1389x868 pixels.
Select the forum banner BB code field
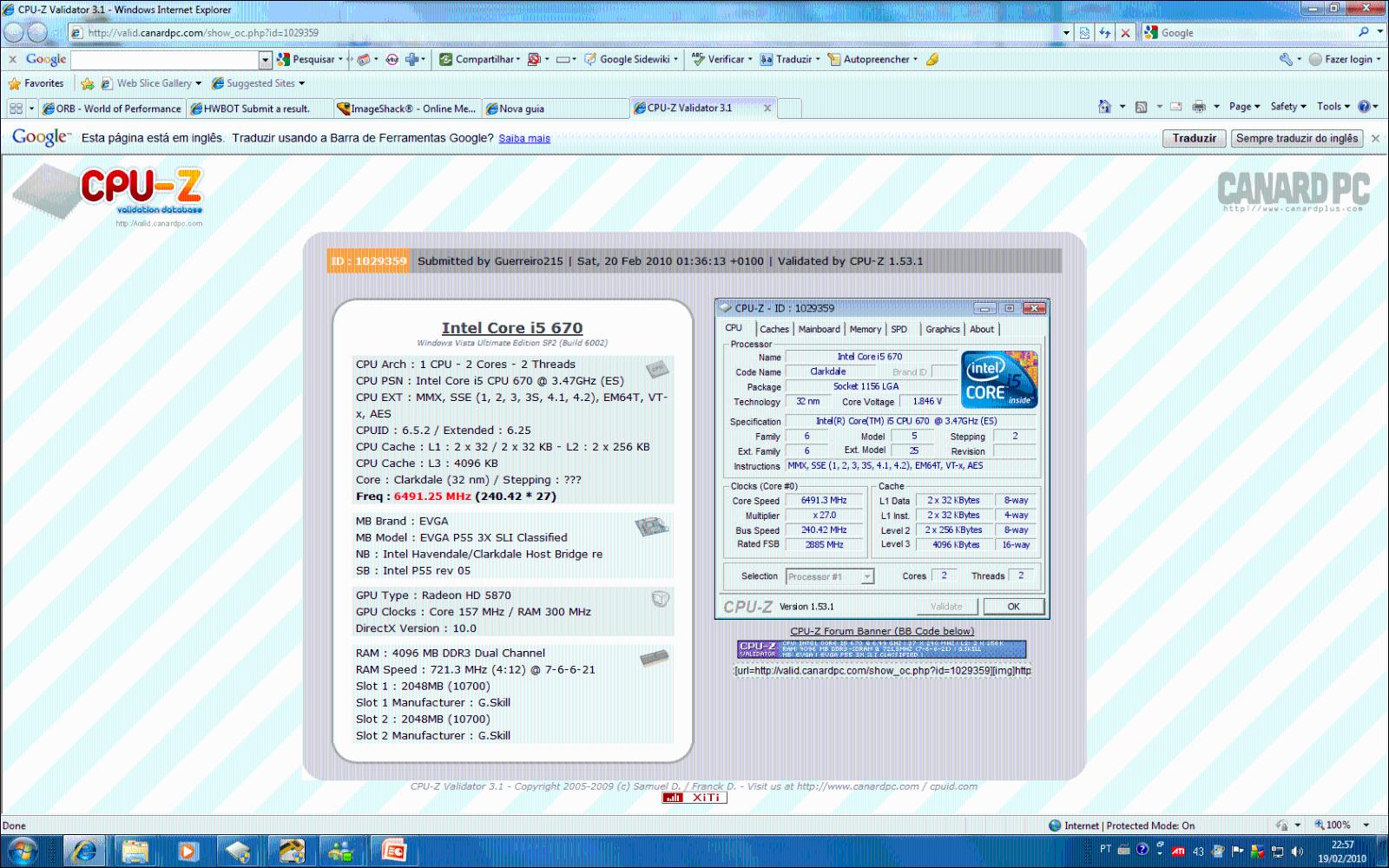(882, 670)
